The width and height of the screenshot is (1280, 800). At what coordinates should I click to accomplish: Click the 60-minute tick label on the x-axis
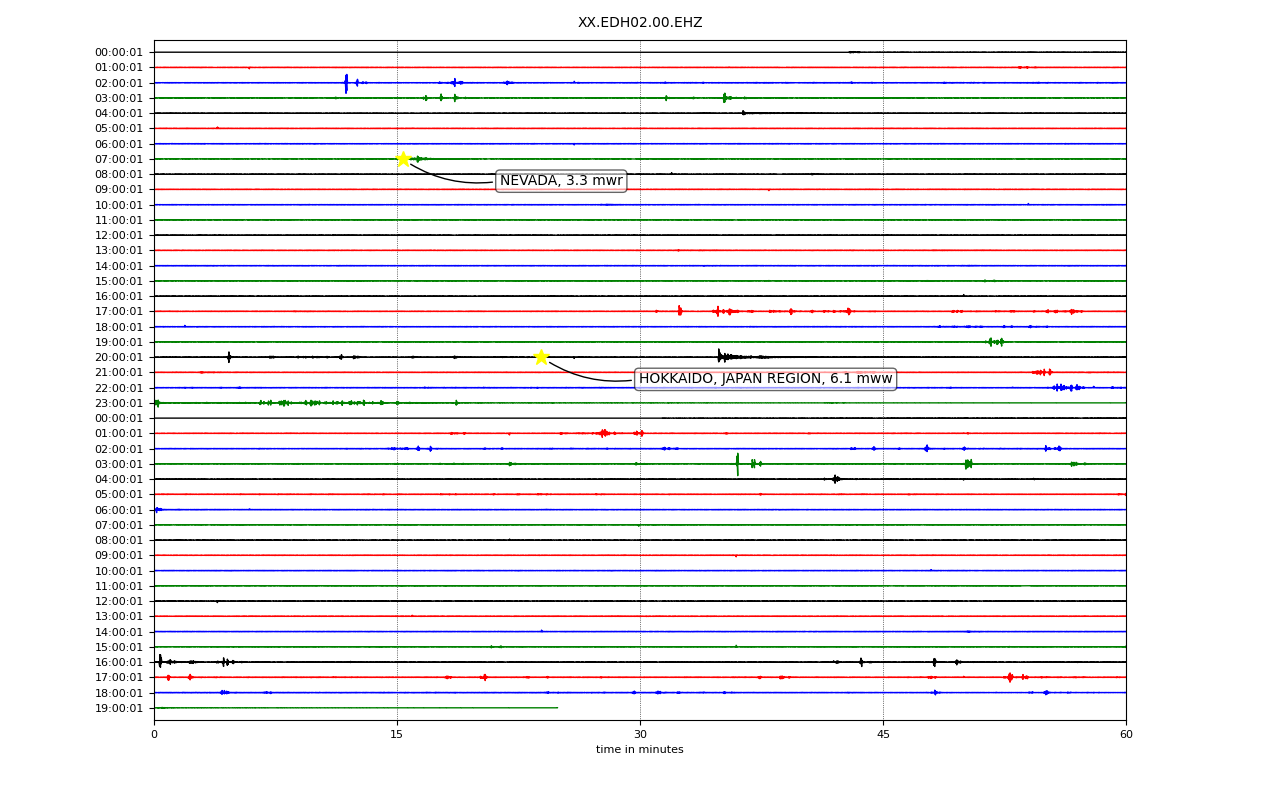pyautogui.click(x=1126, y=735)
